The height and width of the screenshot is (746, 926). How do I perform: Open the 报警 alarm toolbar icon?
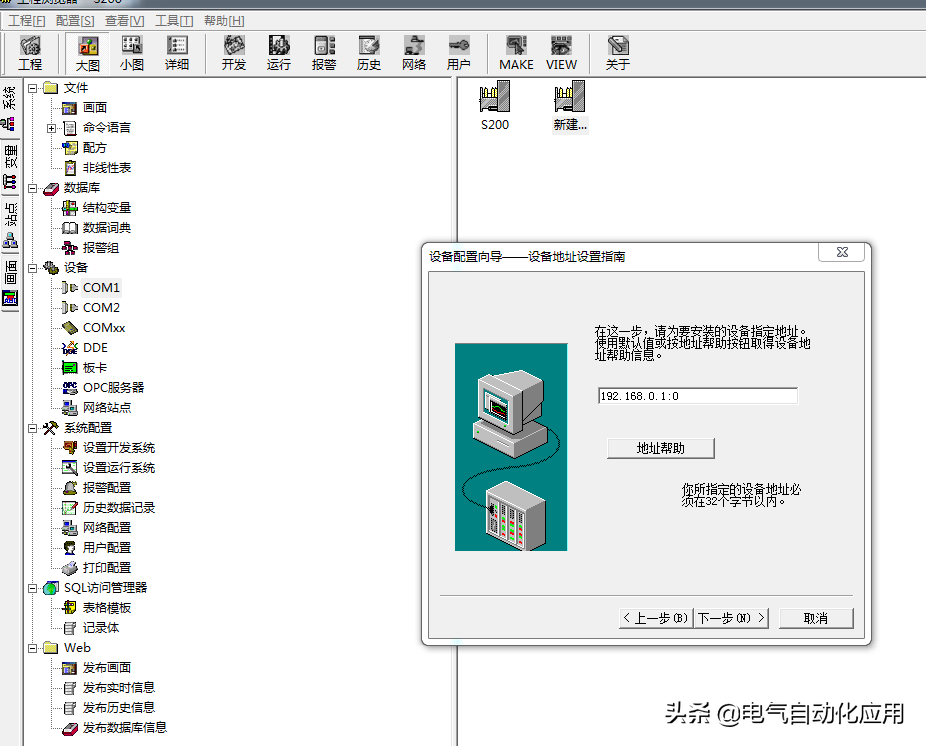coord(324,53)
